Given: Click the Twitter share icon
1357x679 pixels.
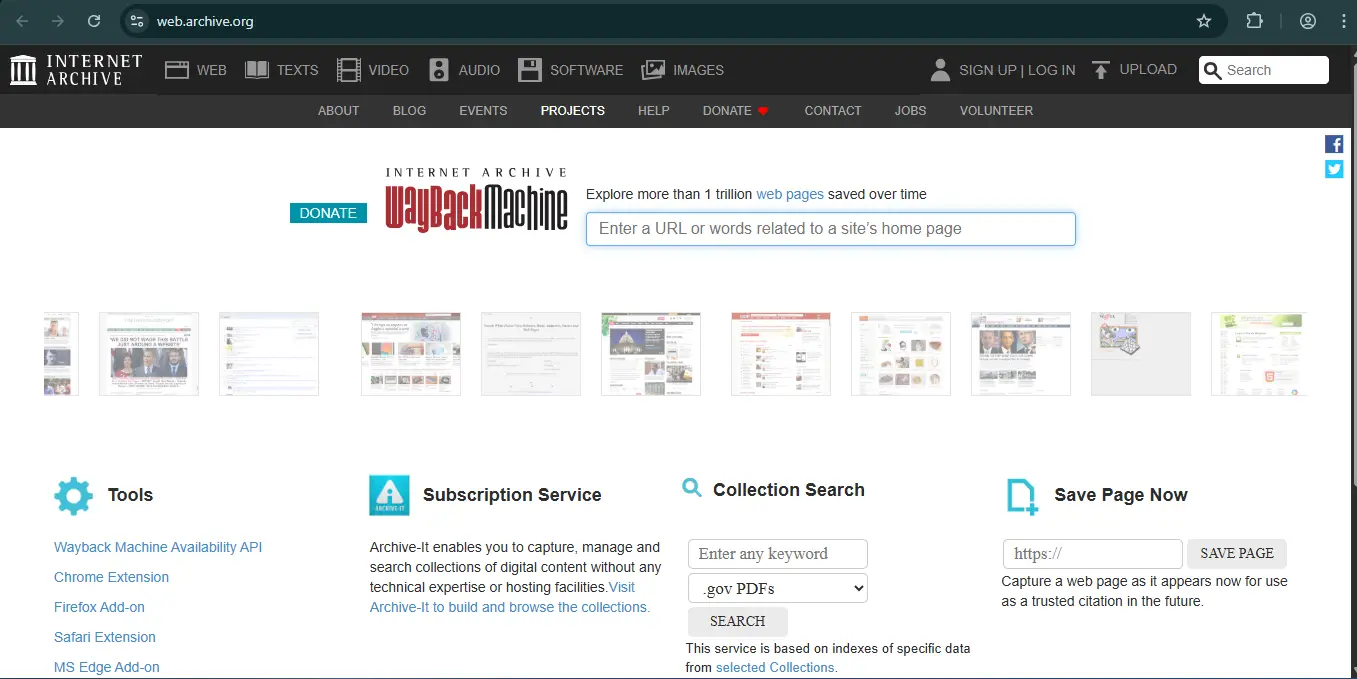Looking at the screenshot, I should pyautogui.click(x=1334, y=169).
